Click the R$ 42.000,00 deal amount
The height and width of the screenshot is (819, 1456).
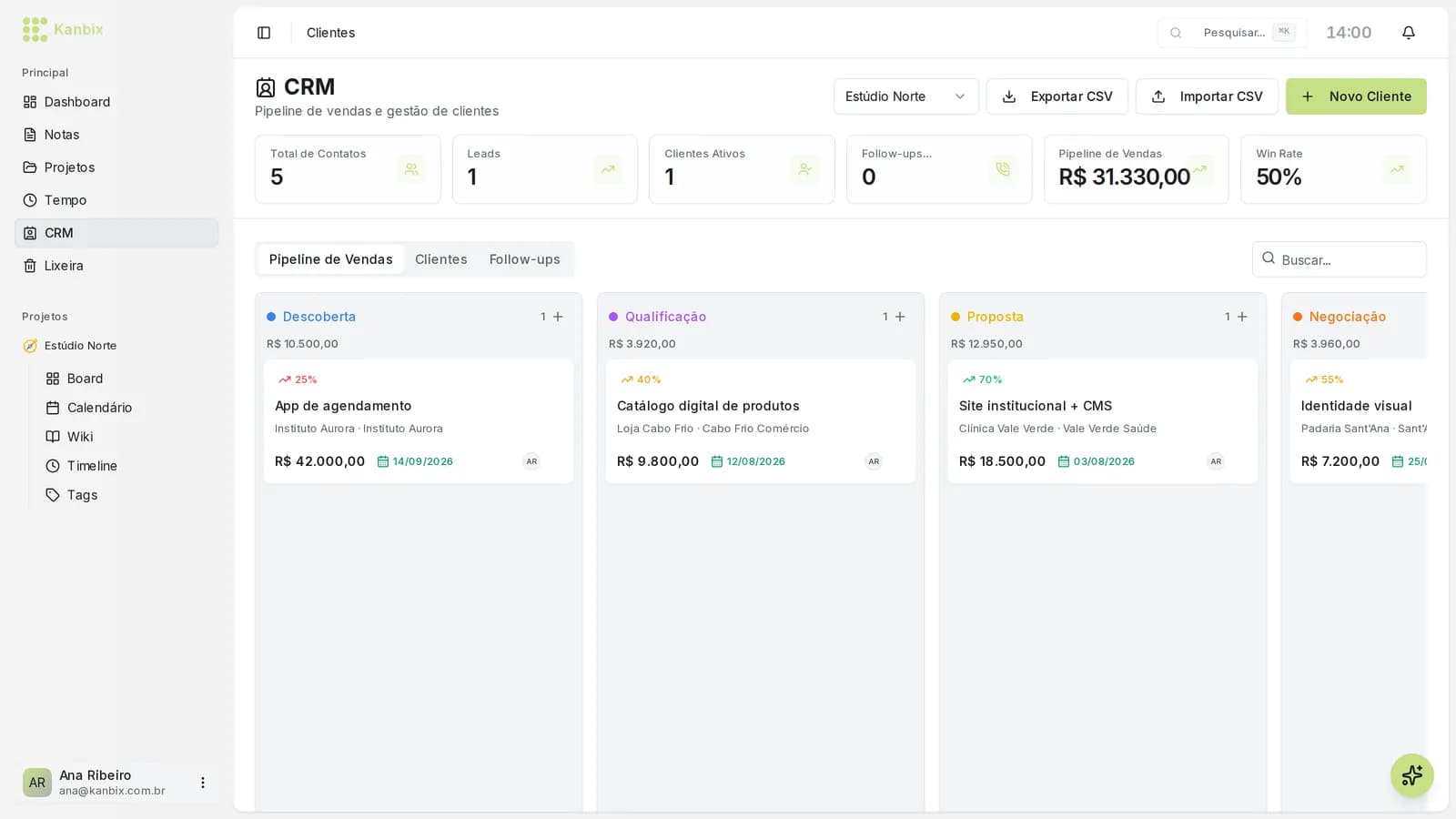tap(320, 461)
